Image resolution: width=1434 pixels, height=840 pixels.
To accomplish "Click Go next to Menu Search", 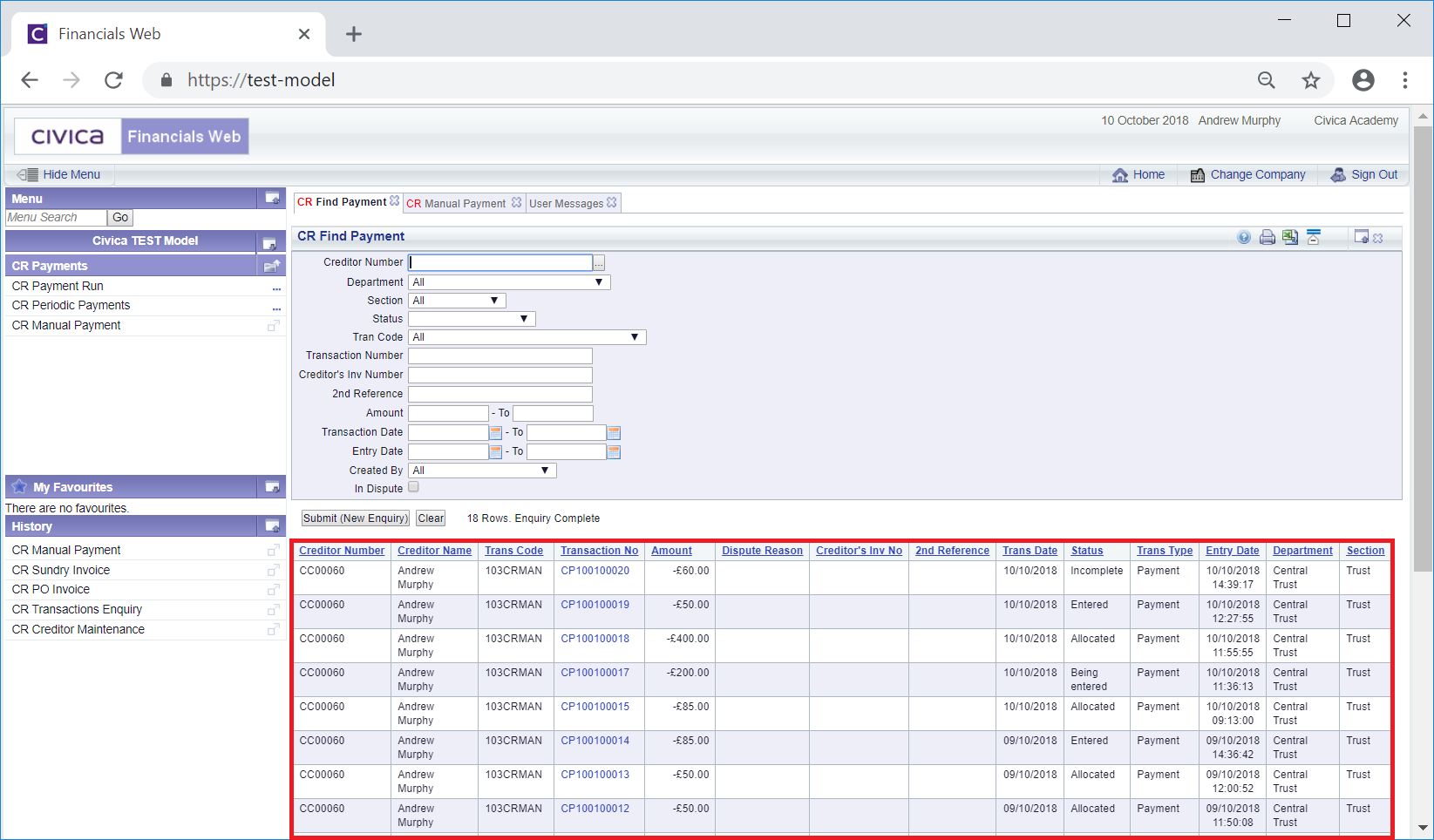I will [120, 218].
